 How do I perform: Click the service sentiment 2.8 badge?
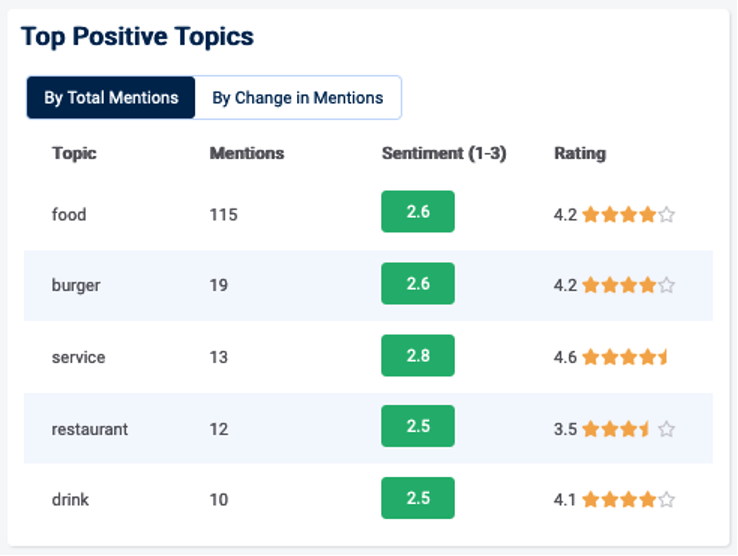(x=417, y=356)
